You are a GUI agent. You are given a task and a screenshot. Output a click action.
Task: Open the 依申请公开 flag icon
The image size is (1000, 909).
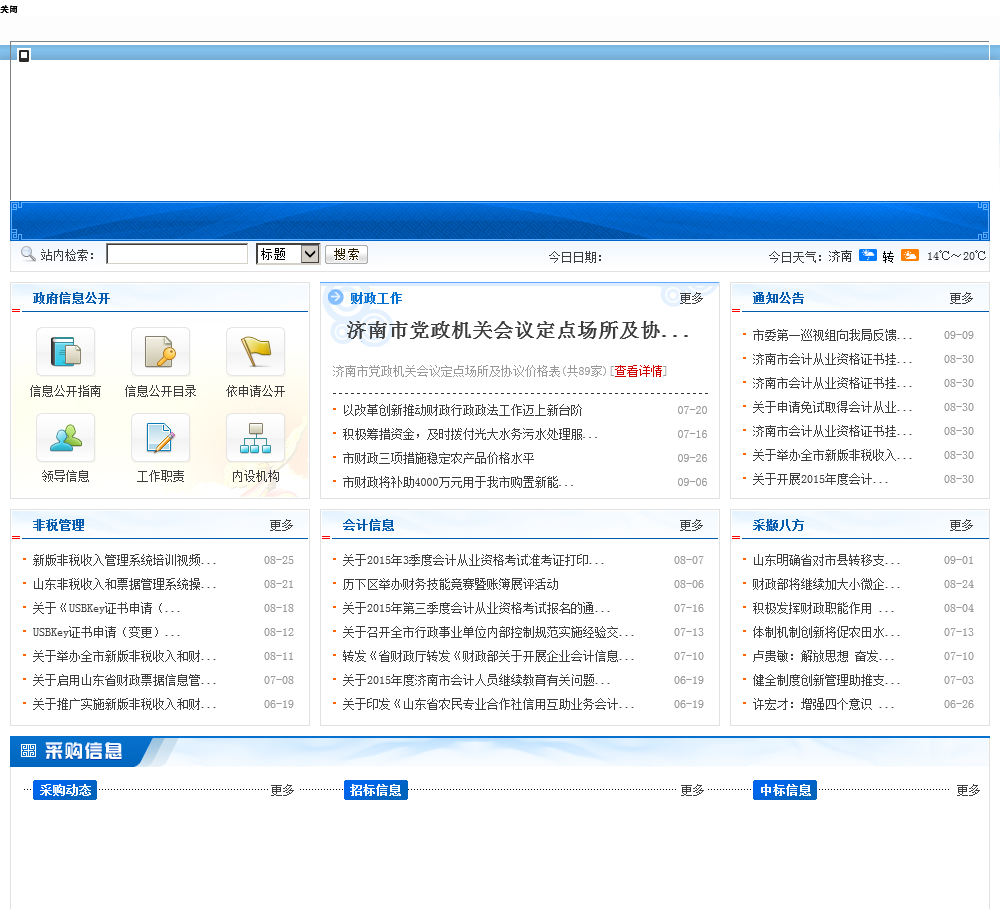click(255, 351)
